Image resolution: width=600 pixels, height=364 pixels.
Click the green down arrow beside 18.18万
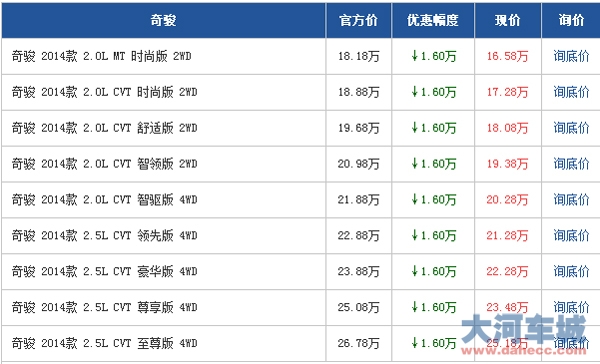[414, 56]
